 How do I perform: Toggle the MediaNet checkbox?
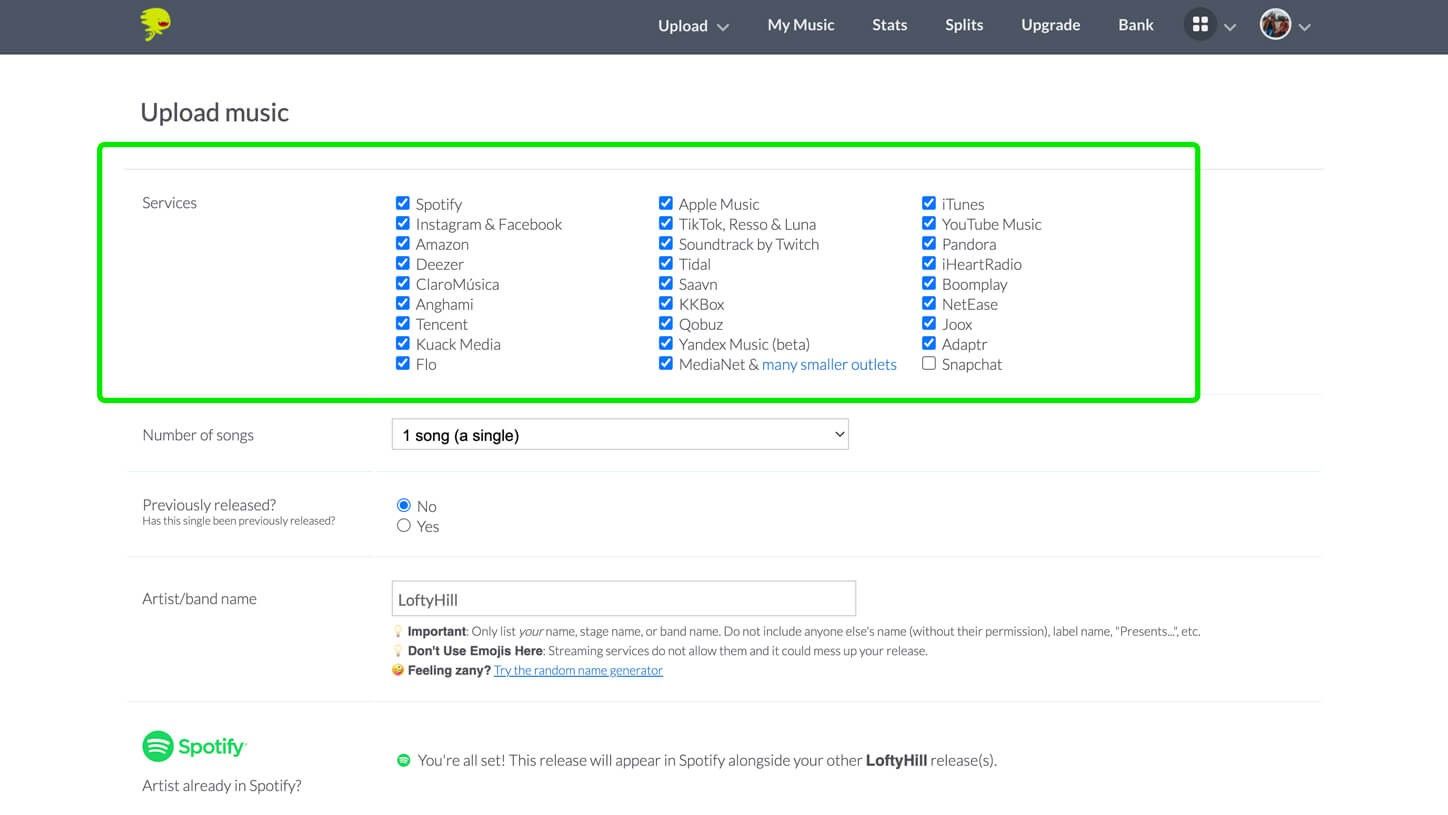665,363
